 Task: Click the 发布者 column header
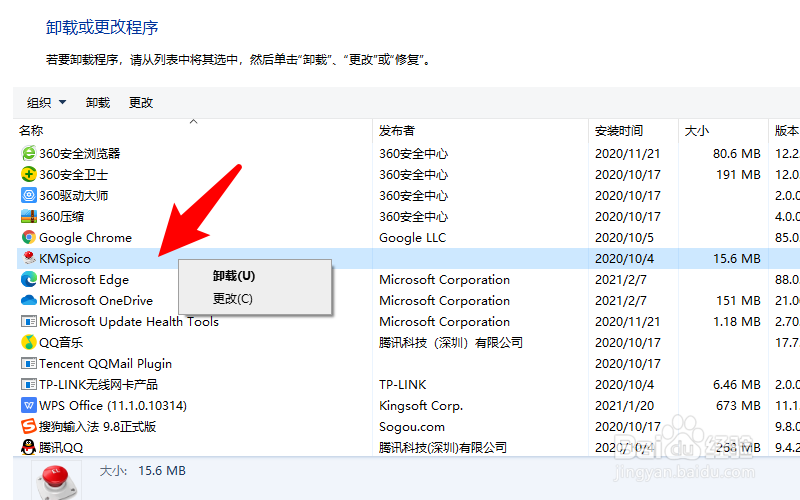coord(397,131)
